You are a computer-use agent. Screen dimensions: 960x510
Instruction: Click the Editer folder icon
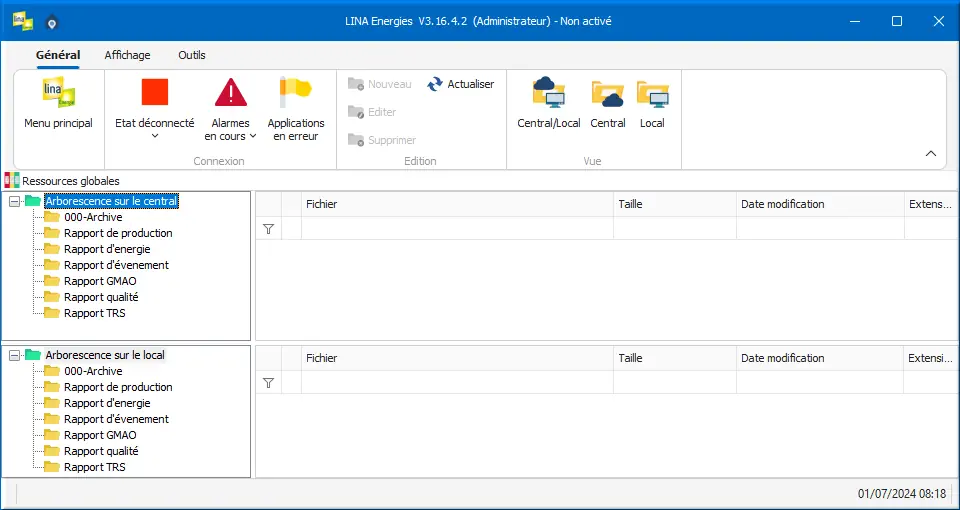[356, 112]
